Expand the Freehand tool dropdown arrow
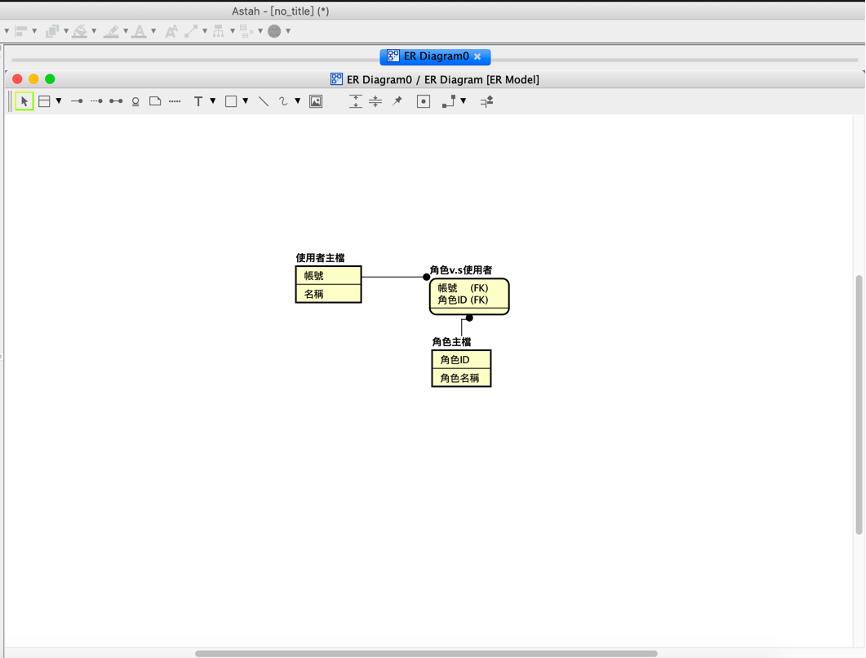 click(x=297, y=101)
